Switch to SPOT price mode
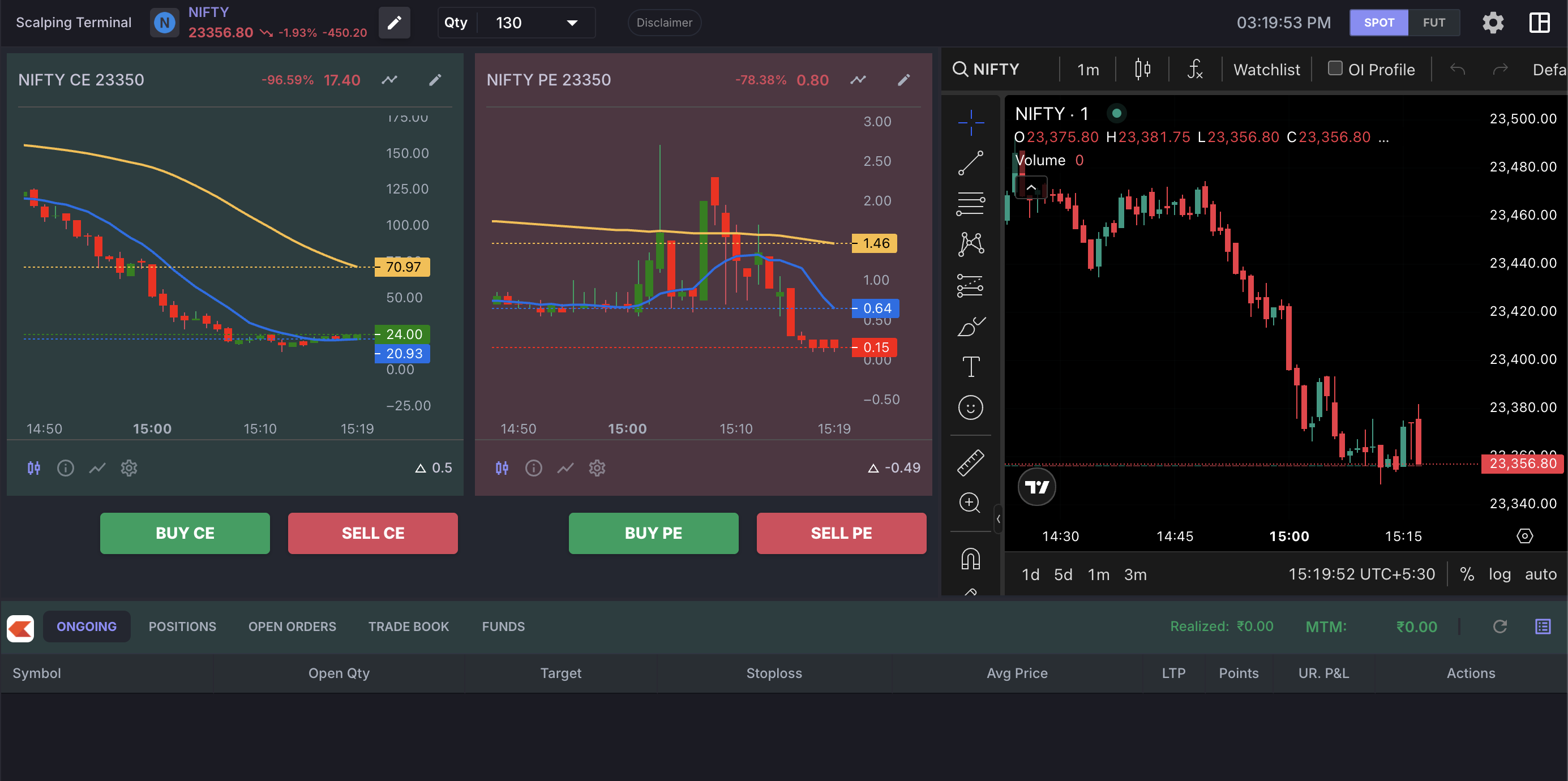The image size is (1568, 781). [x=1379, y=23]
